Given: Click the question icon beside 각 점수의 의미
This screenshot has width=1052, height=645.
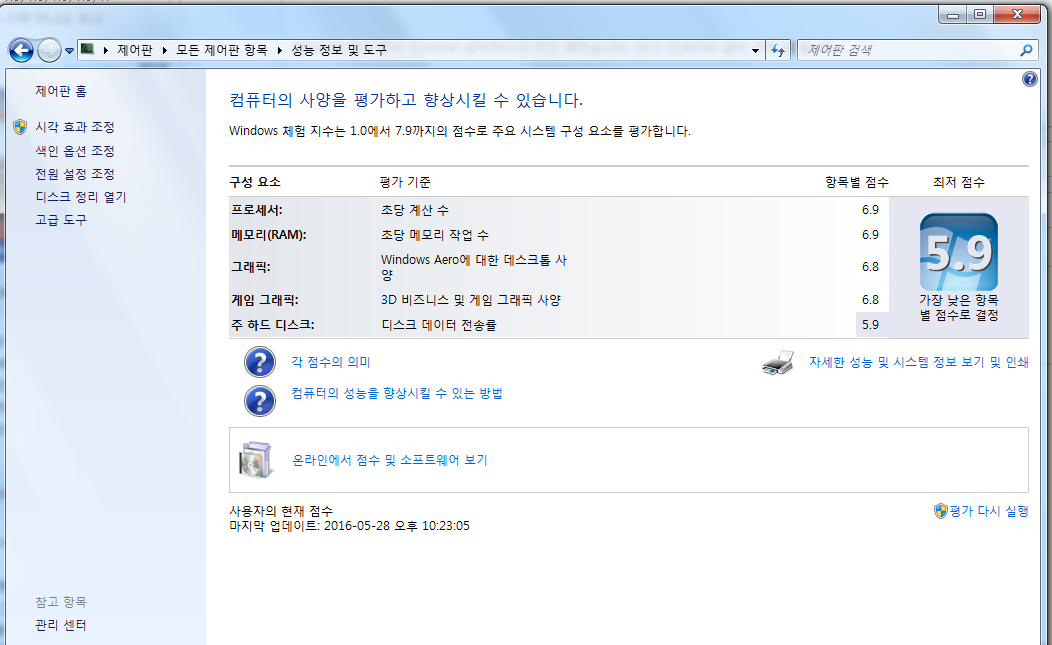Looking at the screenshot, I should [260, 362].
